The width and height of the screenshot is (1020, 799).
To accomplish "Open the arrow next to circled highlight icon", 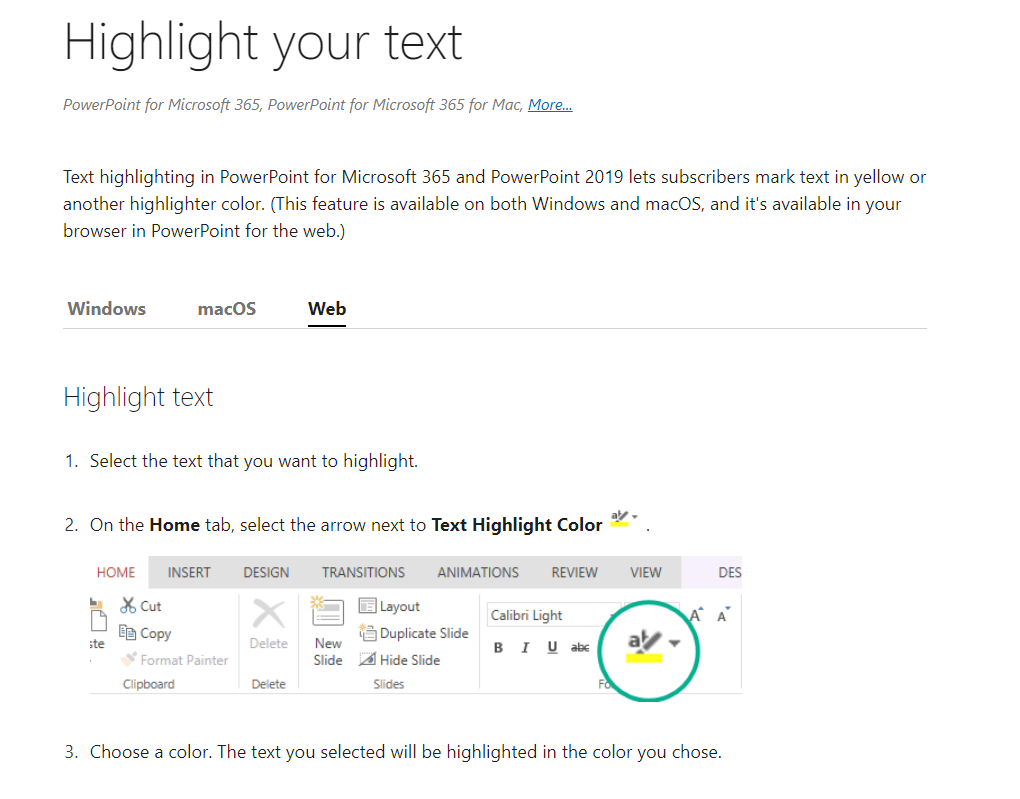I will click(x=675, y=643).
